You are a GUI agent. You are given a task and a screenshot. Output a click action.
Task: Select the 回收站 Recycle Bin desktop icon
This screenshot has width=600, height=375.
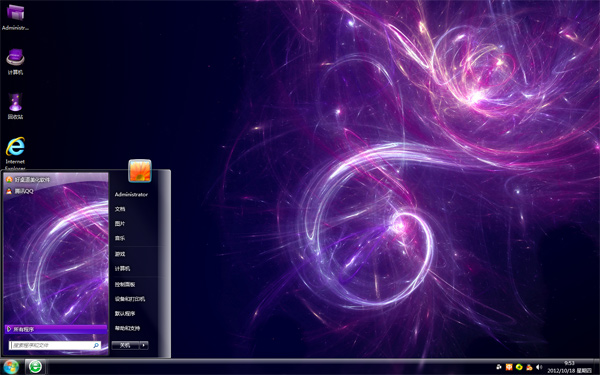click(15, 106)
